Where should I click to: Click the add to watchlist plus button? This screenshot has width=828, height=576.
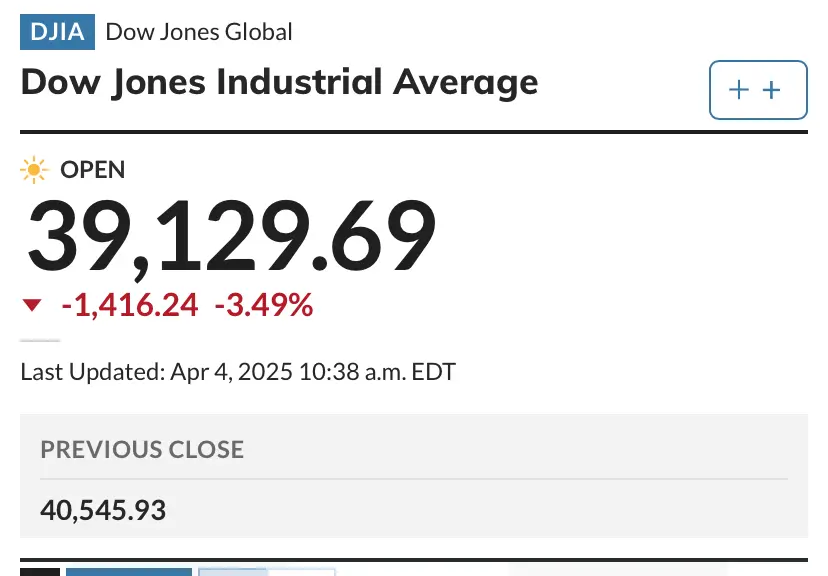pos(757,90)
